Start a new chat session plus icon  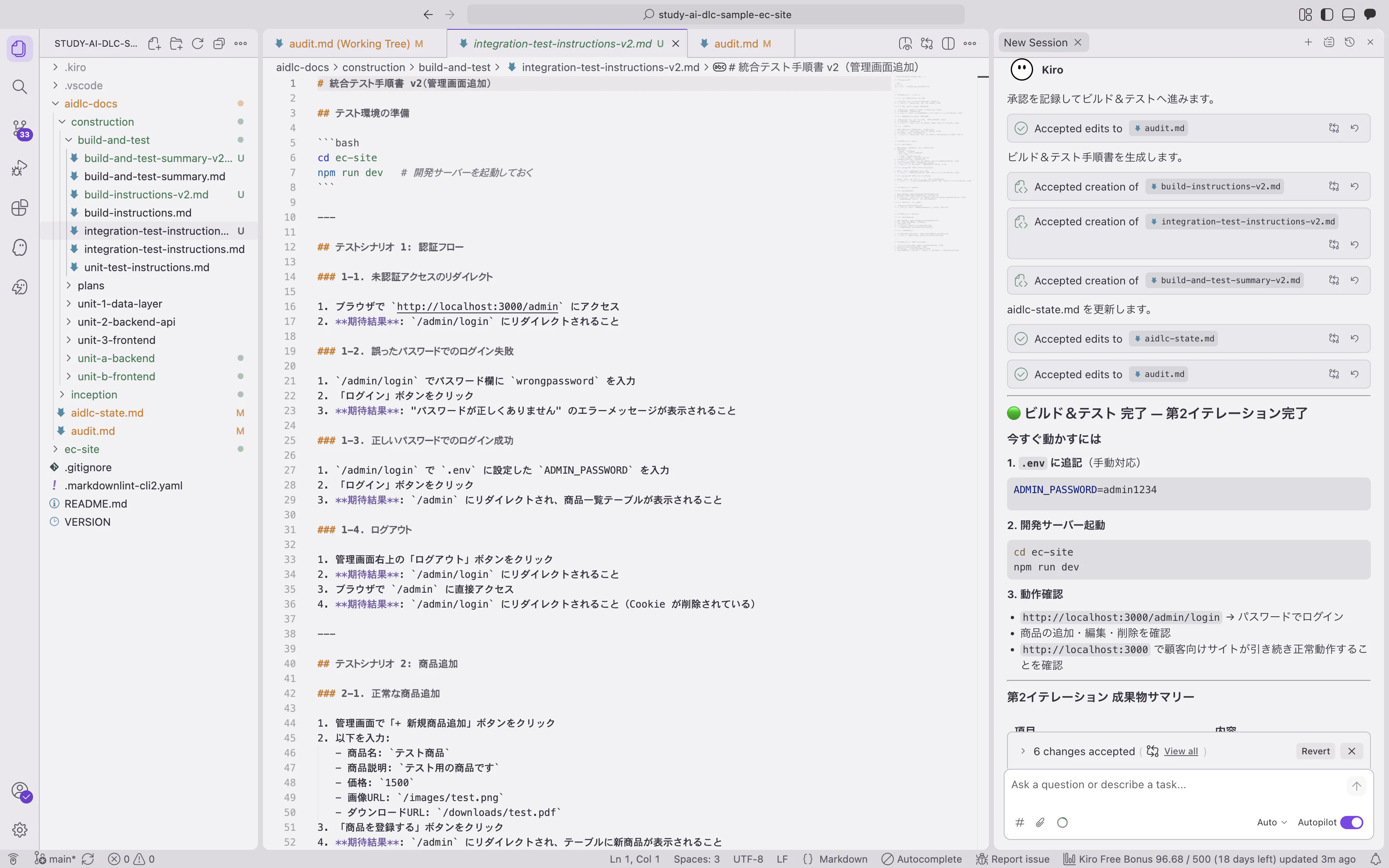[x=1308, y=43]
